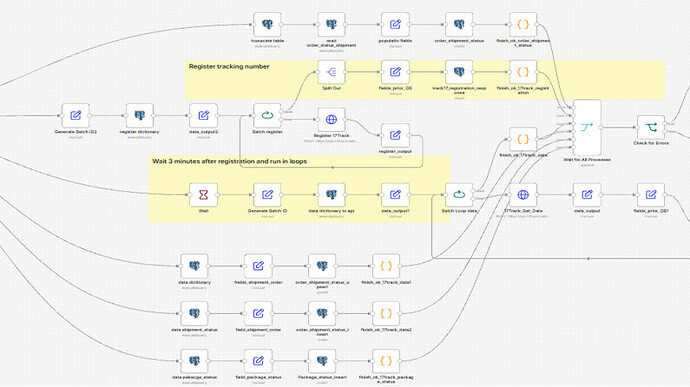
Task: Select the data_output1 edit node
Action: pyautogui.click(x=395, y=195)
